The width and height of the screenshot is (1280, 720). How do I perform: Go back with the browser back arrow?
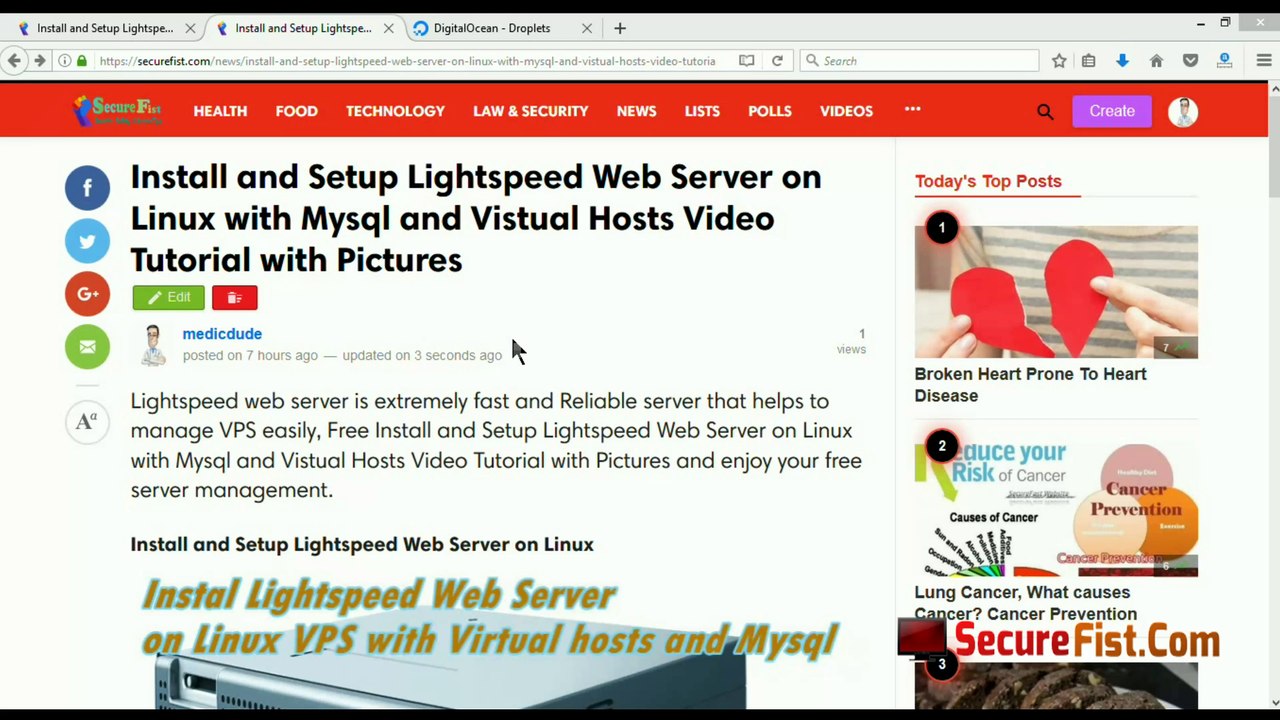click(x=14, y=61)
